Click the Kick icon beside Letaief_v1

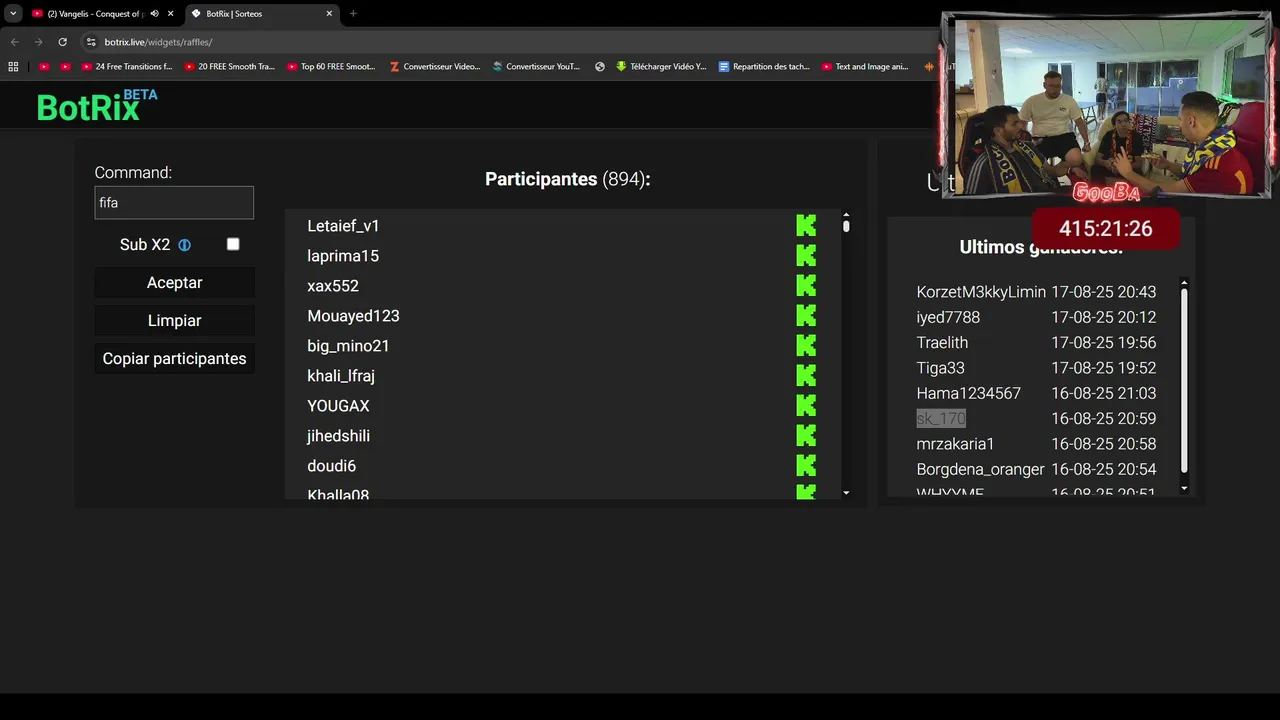806,225
